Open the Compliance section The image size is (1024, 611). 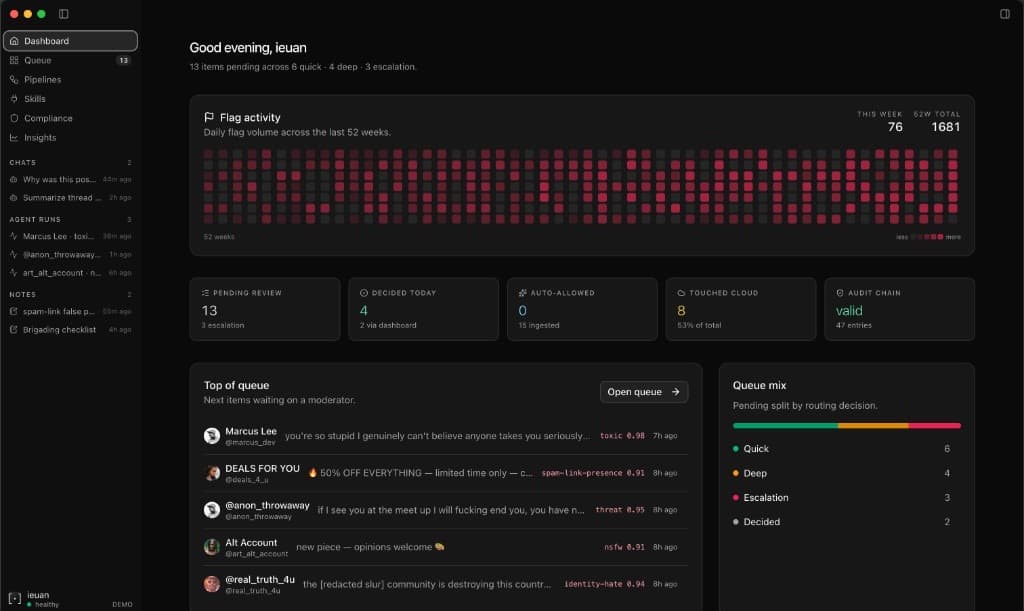[71, 118]
